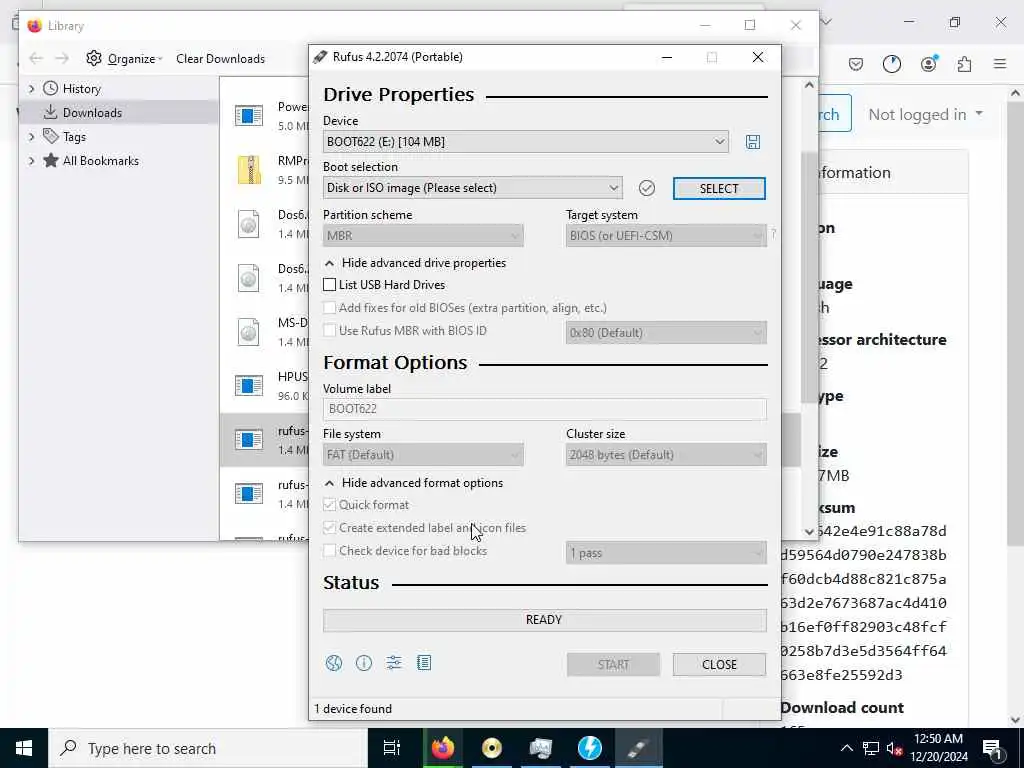Click the save device image icon in Rufus
The width and height of the screenshot is (1024, 768).
click(752, 142)
